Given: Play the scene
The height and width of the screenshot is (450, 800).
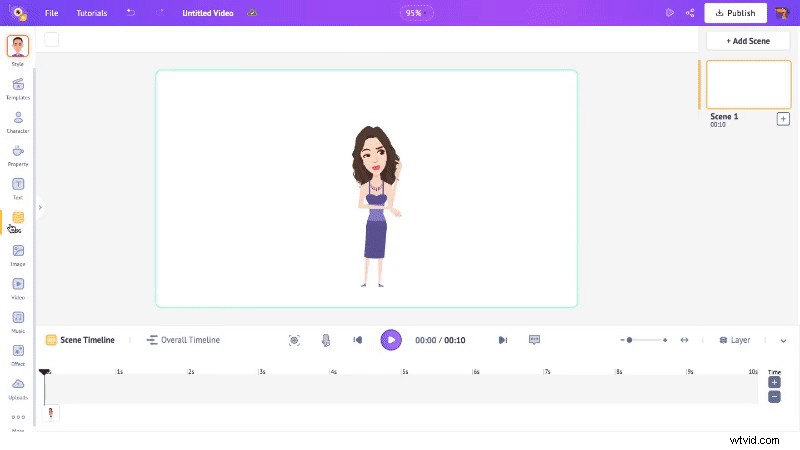Looking at the screenshot, I should point(391,340).
